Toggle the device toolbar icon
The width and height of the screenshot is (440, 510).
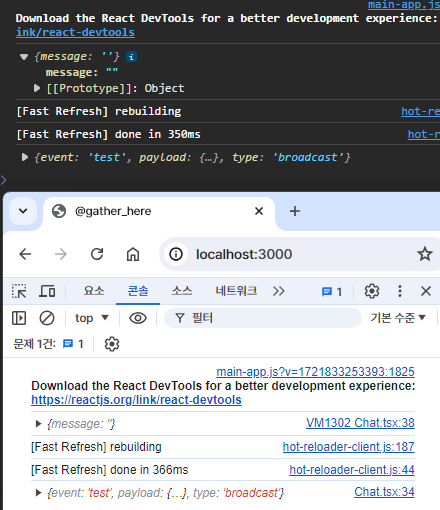(47, 291)
